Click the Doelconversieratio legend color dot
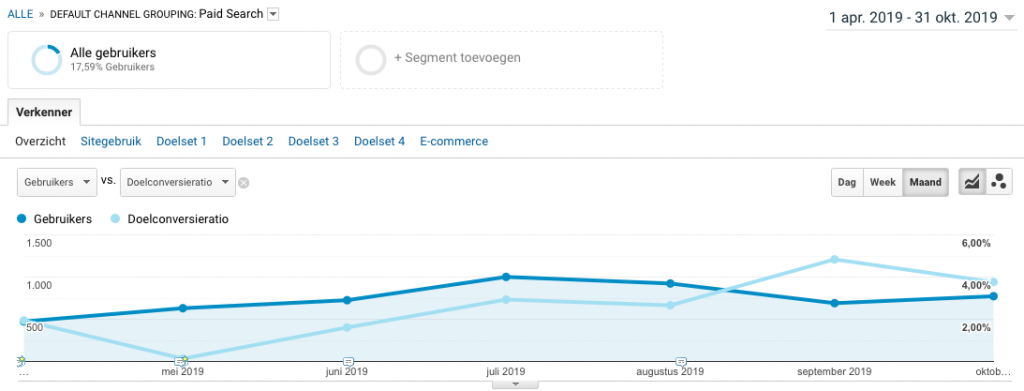This screenshot has height=391, width=1024. click(115, 219)
